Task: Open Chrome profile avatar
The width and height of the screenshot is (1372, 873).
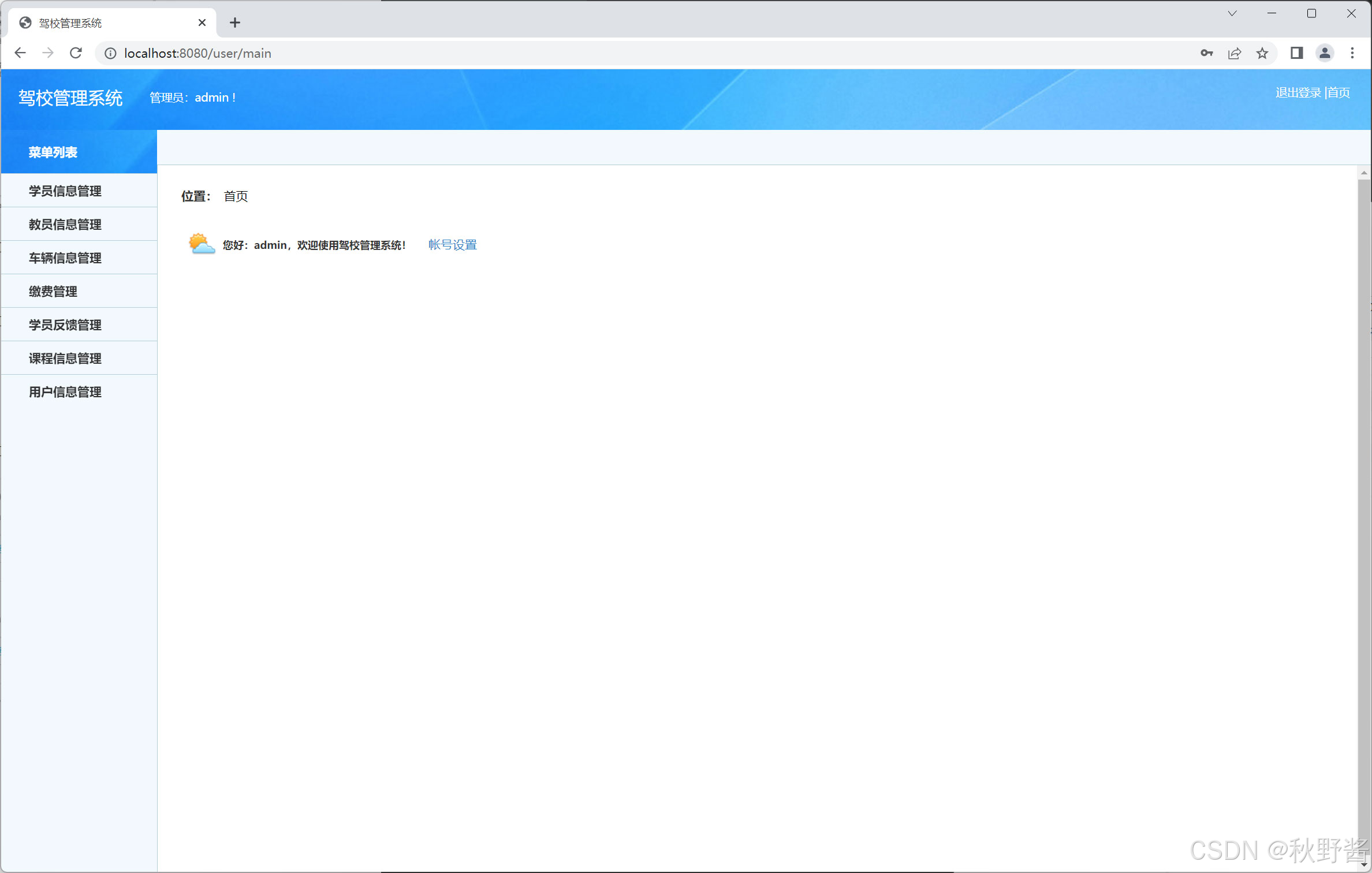Action: [x=1324, y=53]
